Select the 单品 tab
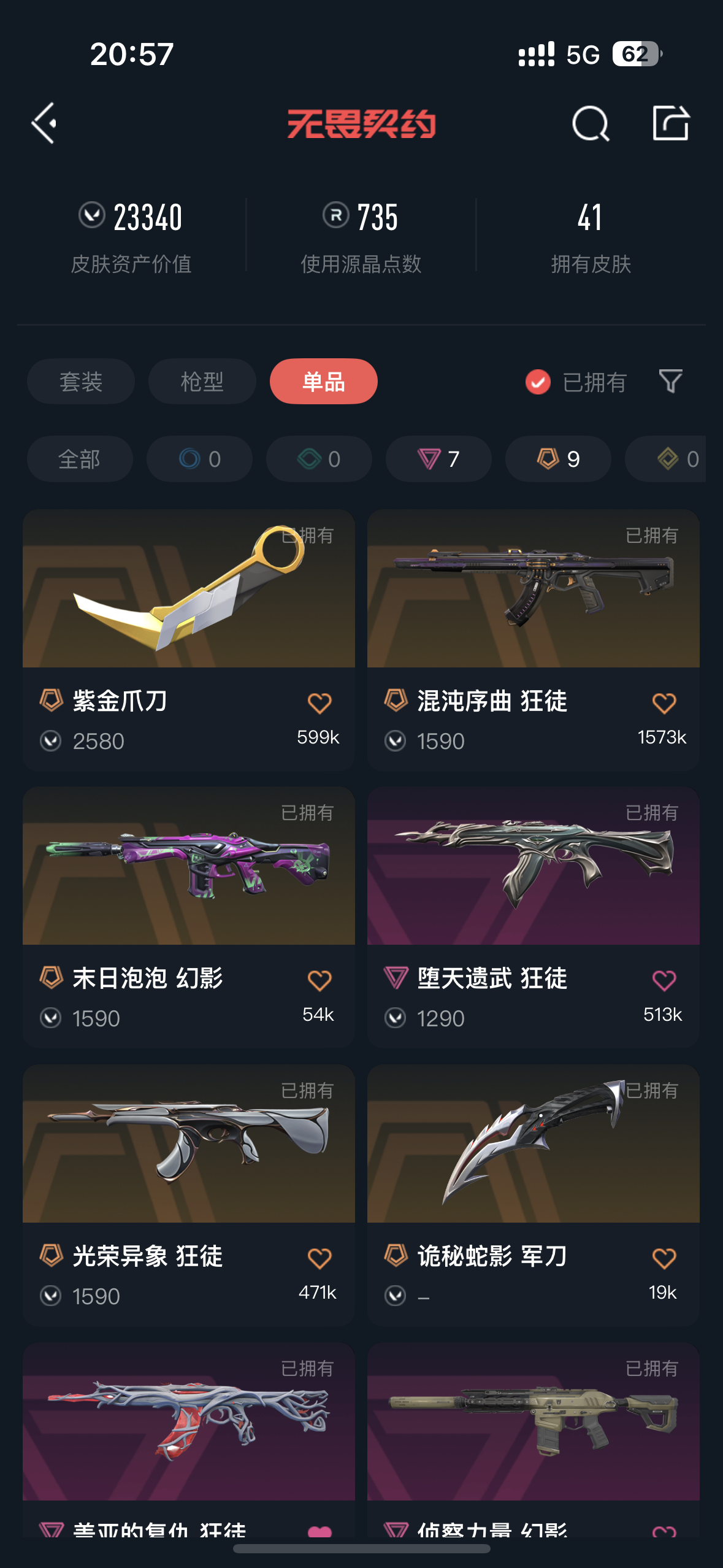 [324, 382]
